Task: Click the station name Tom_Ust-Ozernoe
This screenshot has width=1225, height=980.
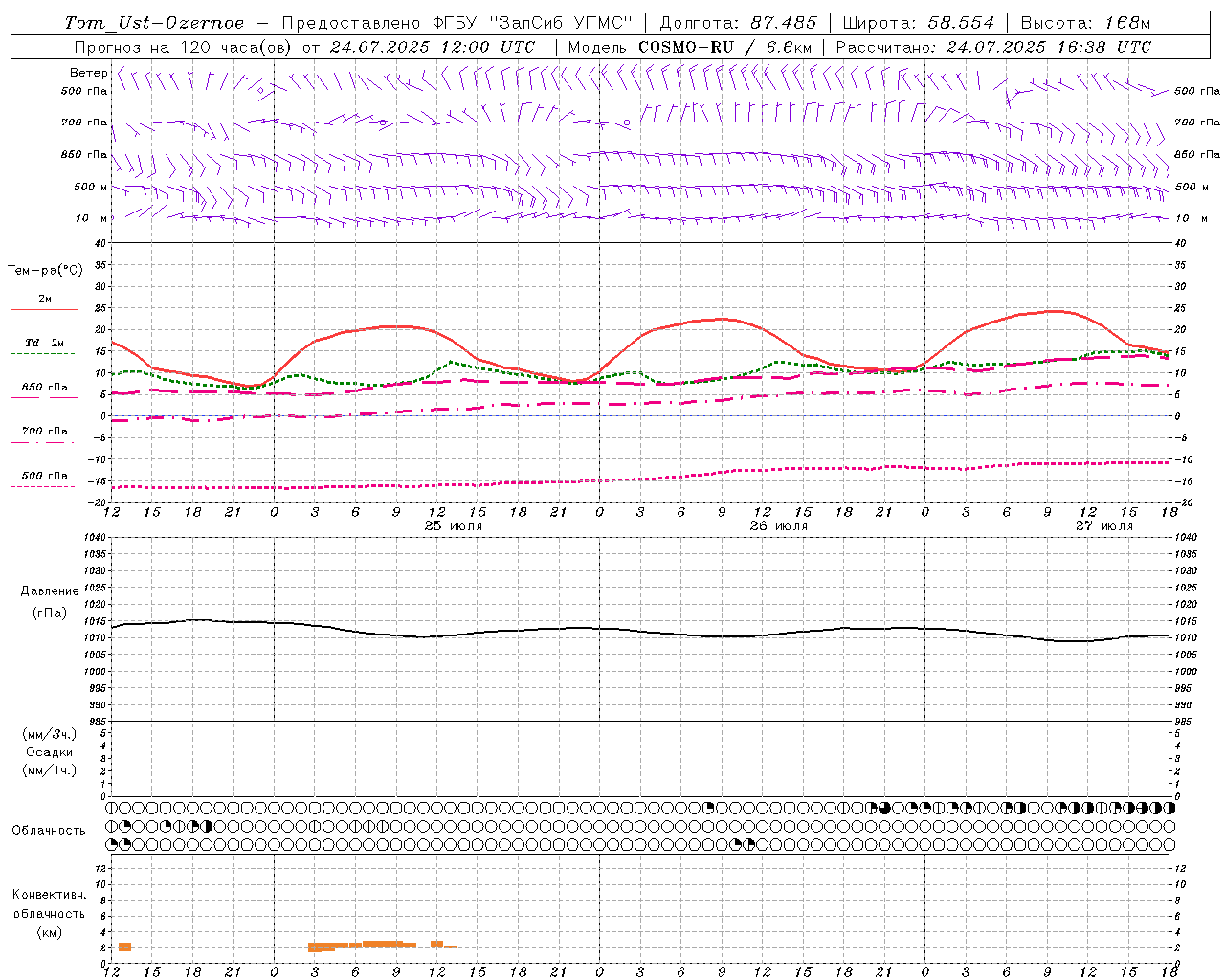Action: pyautogui.click(x=154, y=23)
